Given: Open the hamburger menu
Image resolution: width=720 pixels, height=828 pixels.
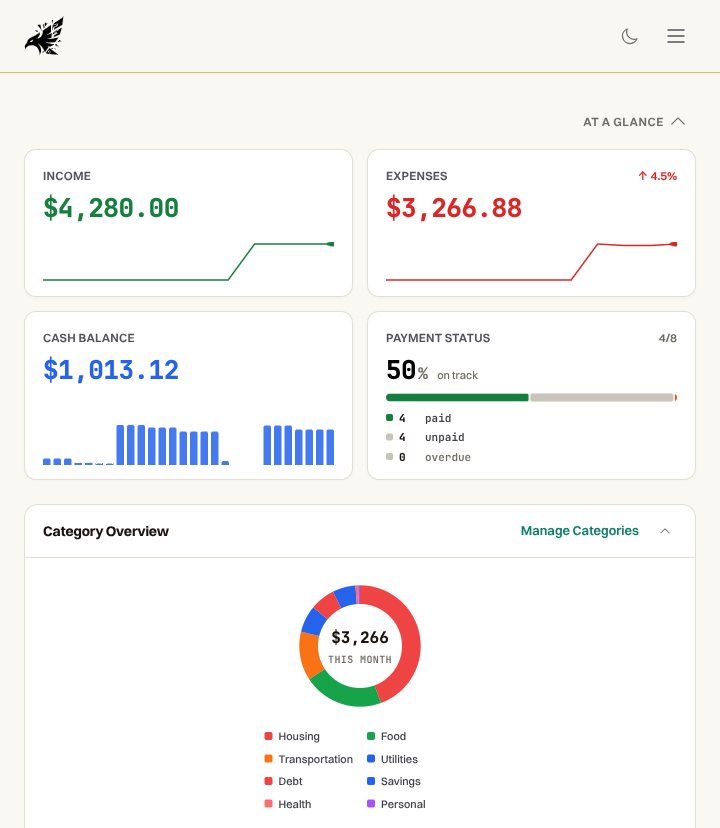Looking at the screenshot, I should (676, 36).
